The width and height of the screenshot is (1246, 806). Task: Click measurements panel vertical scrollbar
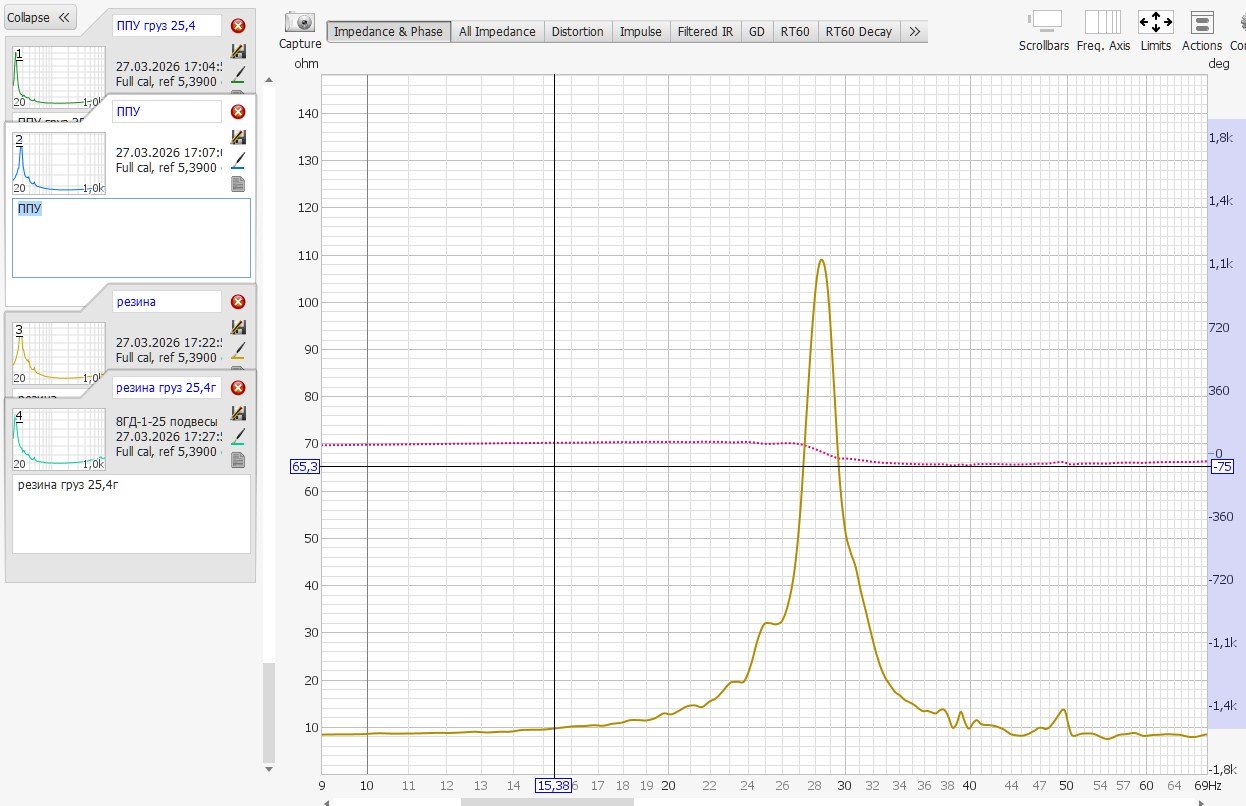pyautogui.click(x=267, y=711)
